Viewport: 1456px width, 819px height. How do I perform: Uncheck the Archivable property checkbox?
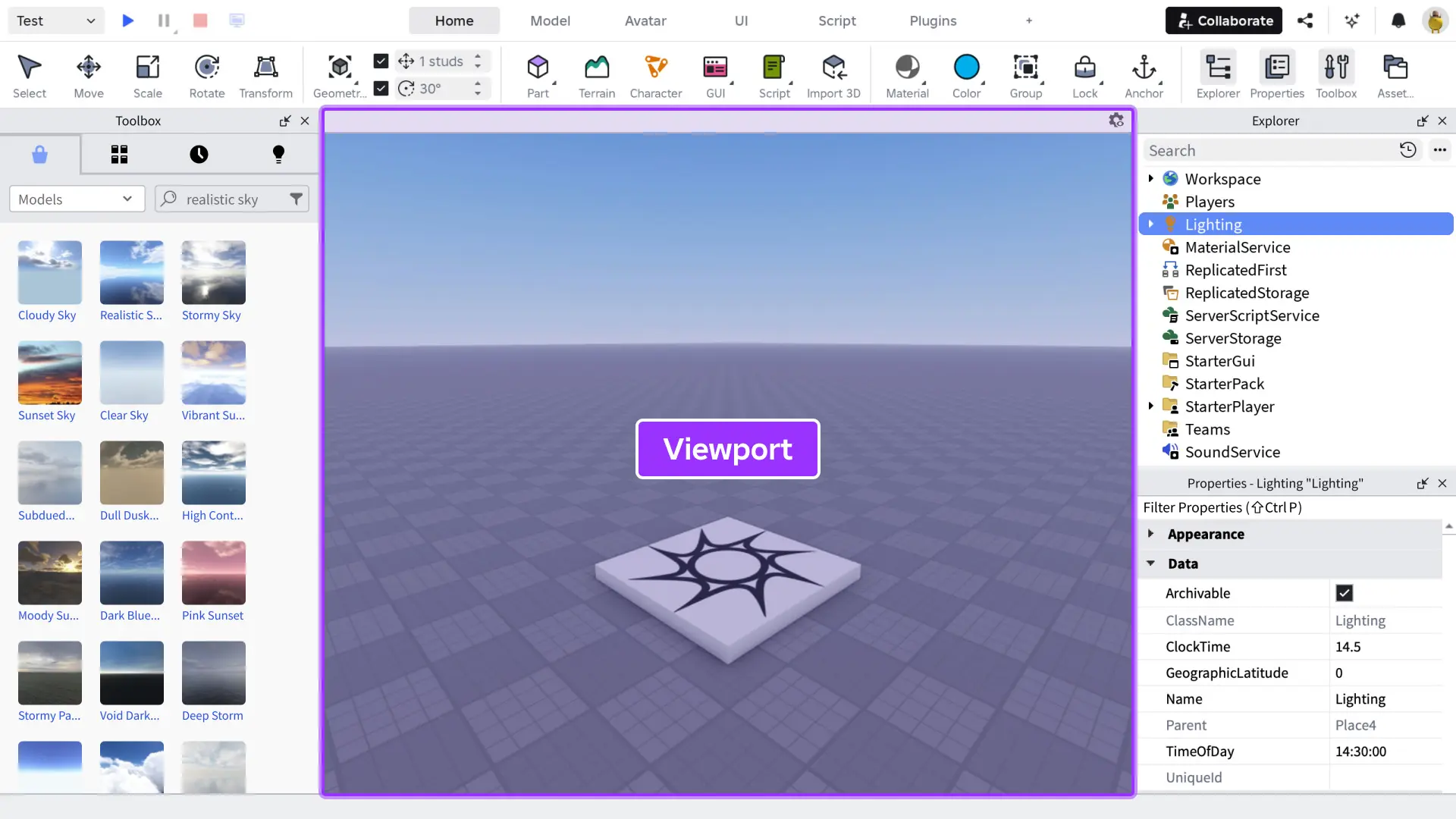click(x=1344, y=593)
